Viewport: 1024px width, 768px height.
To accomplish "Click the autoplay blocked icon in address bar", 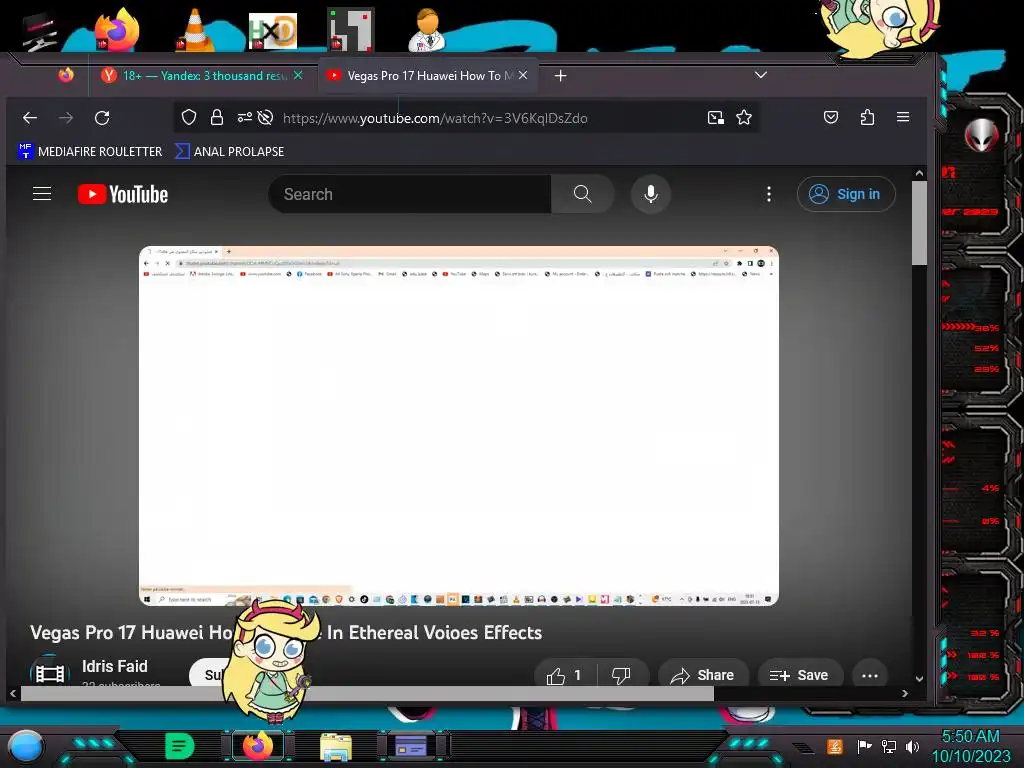I will click(265, 118).
